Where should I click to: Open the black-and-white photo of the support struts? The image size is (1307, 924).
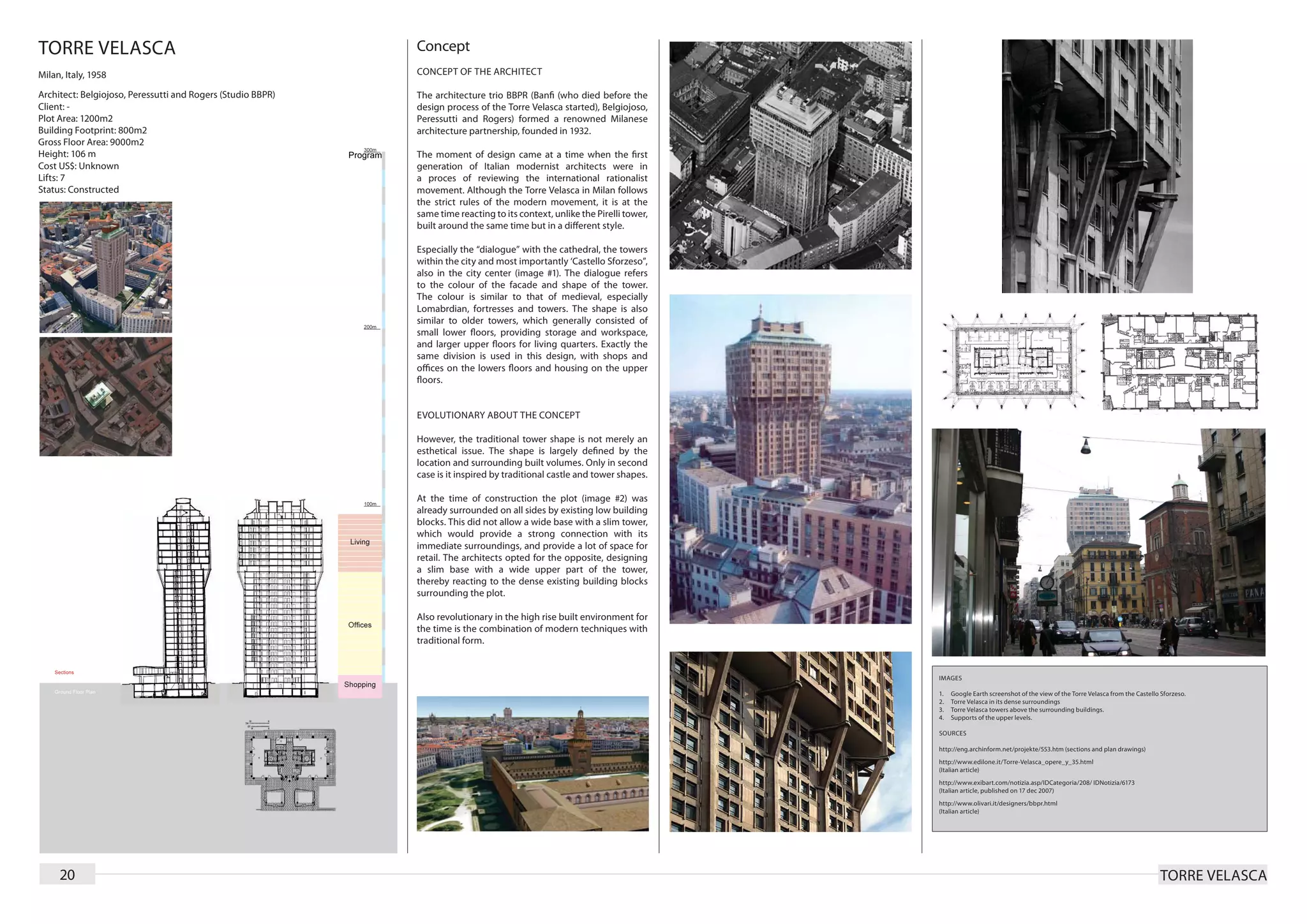click(x=1097, y=167)
